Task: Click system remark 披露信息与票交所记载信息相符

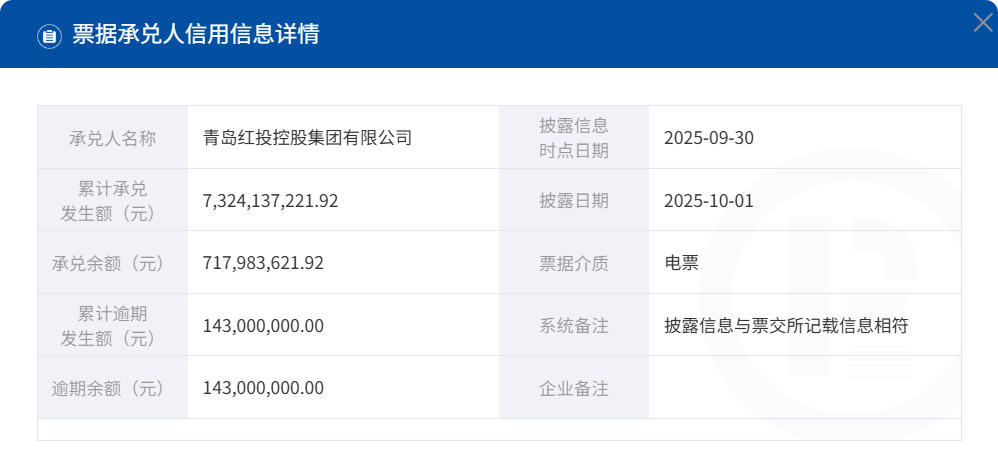Action: (786, 326)
